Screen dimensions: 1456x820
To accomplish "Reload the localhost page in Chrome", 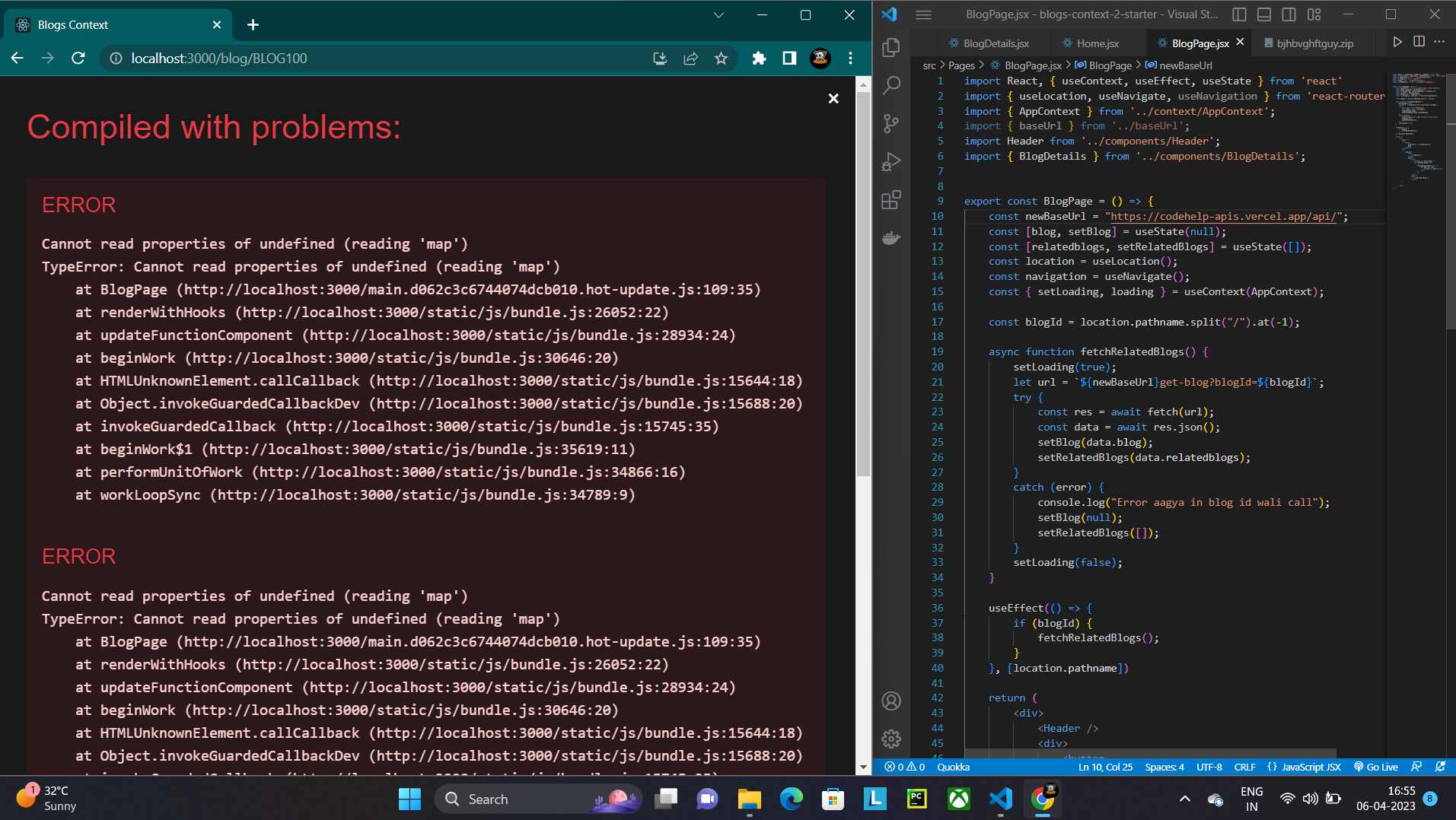I will point(78,59).
